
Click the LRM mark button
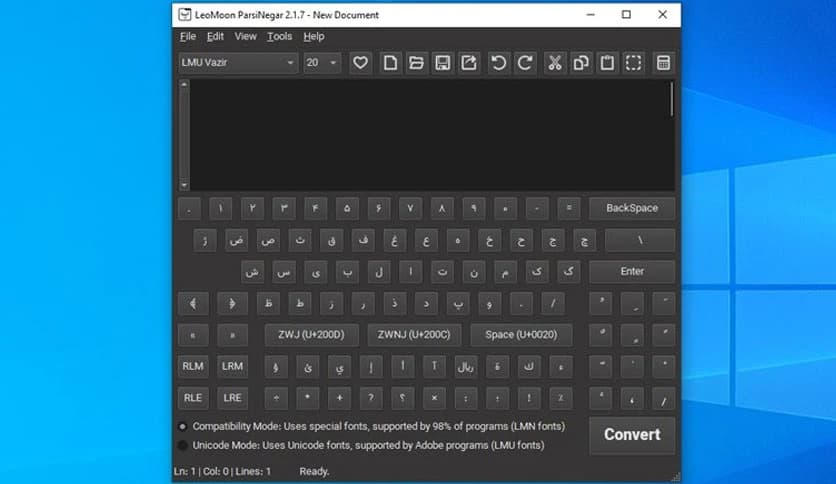click(232, 367)
